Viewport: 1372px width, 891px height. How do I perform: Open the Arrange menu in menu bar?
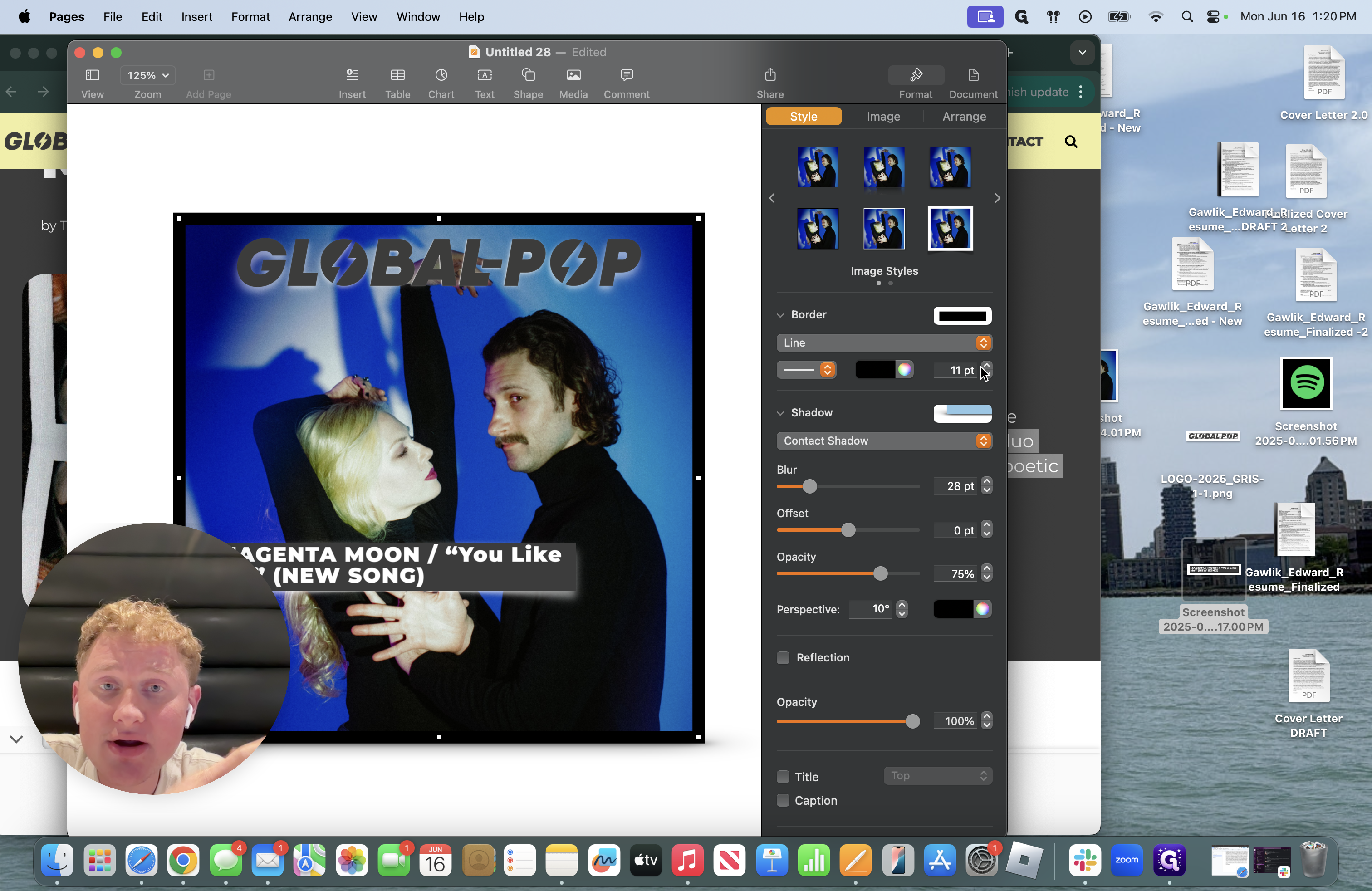(x=310, y=17)
